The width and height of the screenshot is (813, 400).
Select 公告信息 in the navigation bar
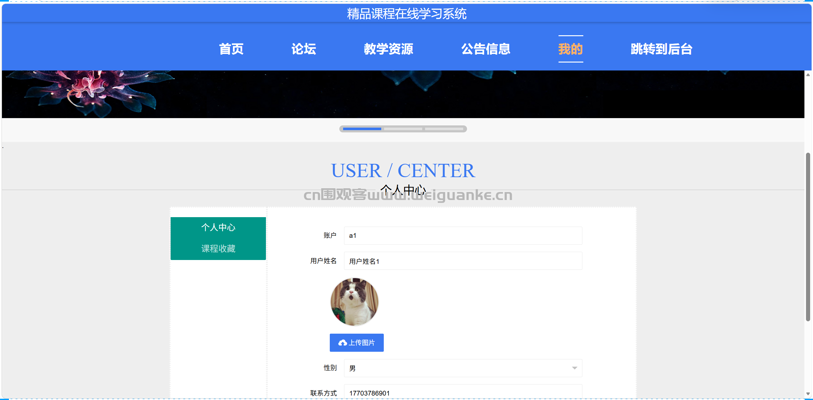pyautogui.click(x=486, y=49)
